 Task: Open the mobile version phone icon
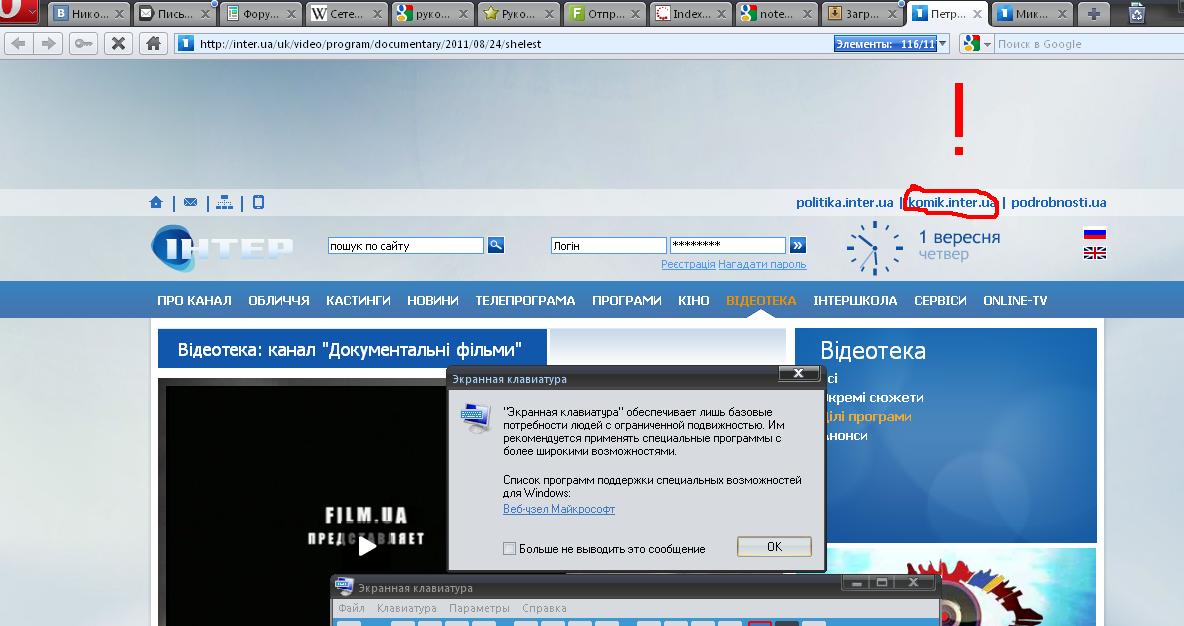tap(258, 202)
